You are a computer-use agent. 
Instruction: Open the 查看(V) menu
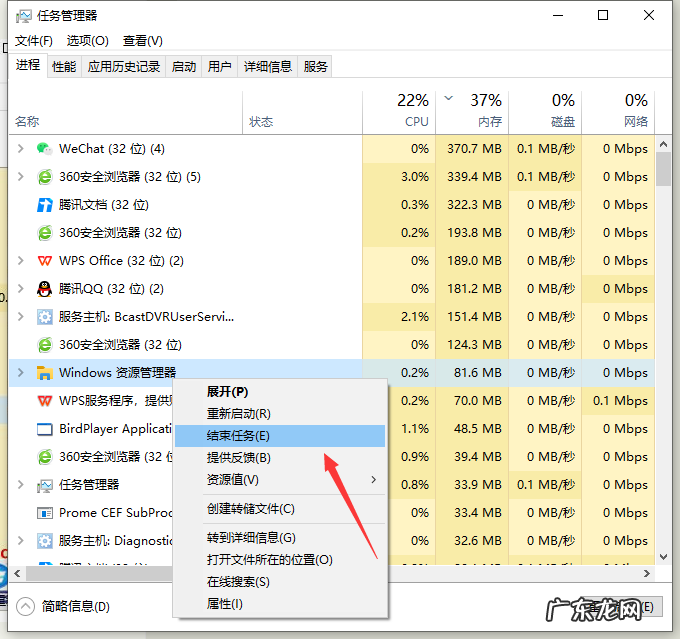143,41
